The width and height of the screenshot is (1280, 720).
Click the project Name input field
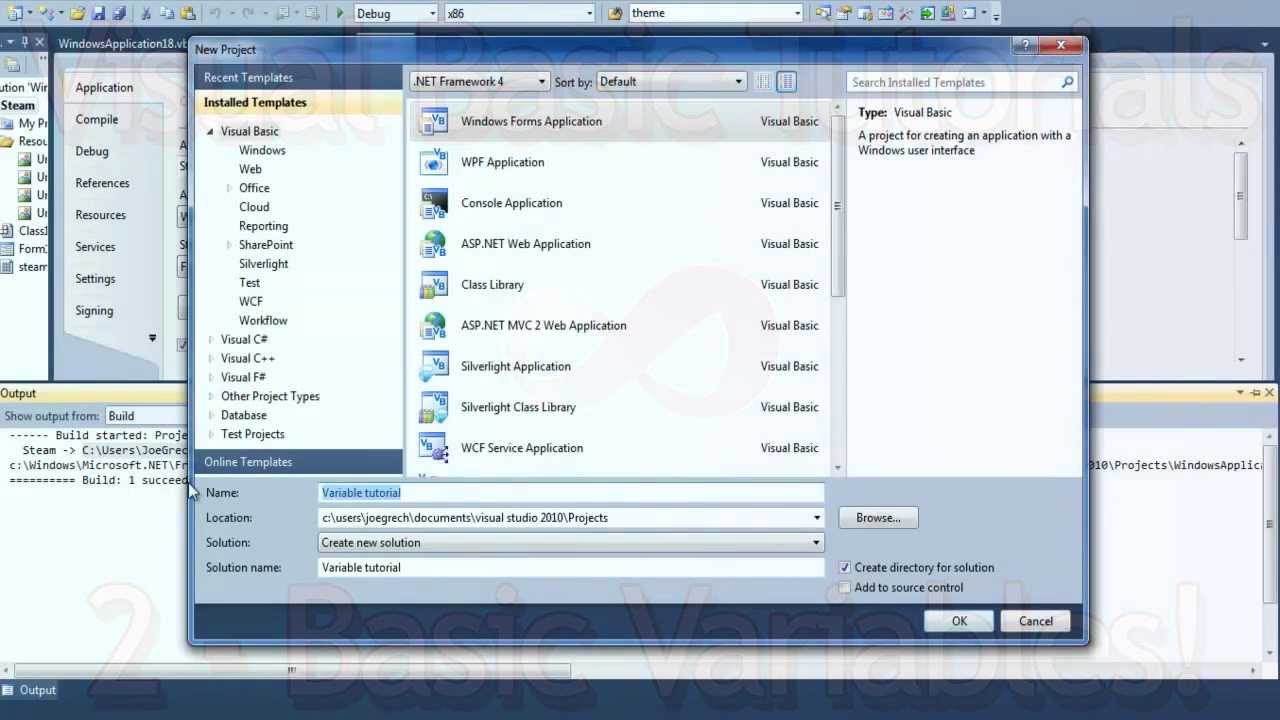tap(571, 492)
